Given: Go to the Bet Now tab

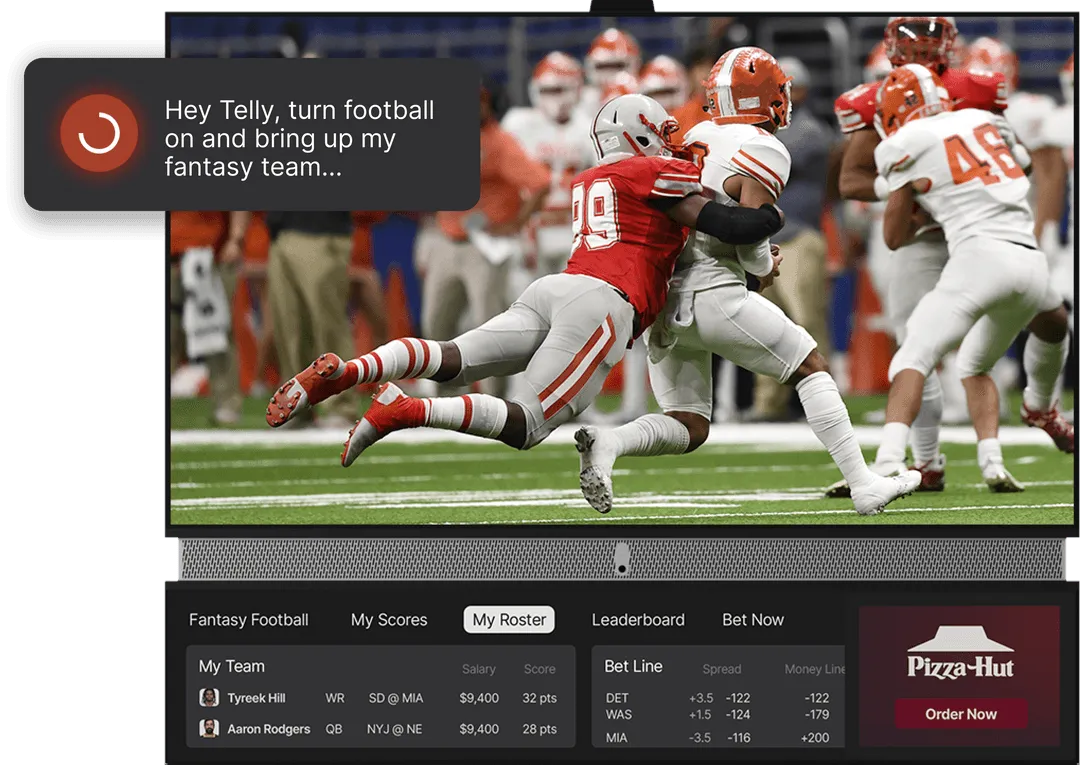Looking at the screenshot, I should point(753,620).
